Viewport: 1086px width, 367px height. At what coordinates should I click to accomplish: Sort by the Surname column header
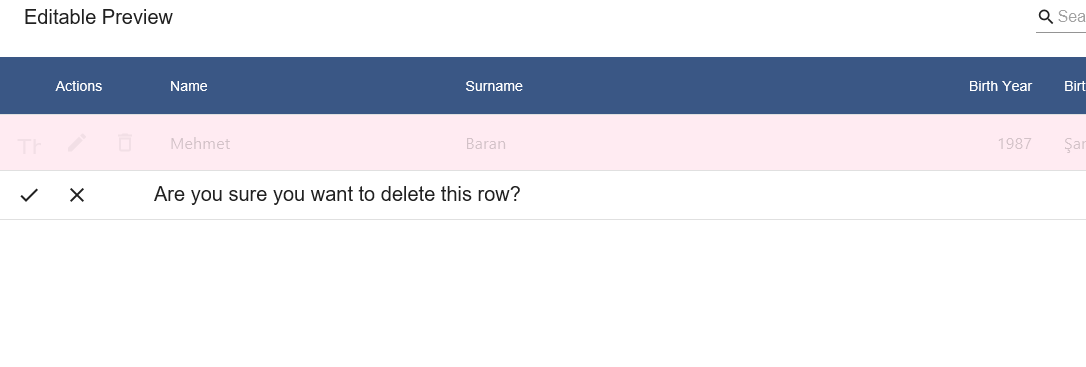click(494, 86)
